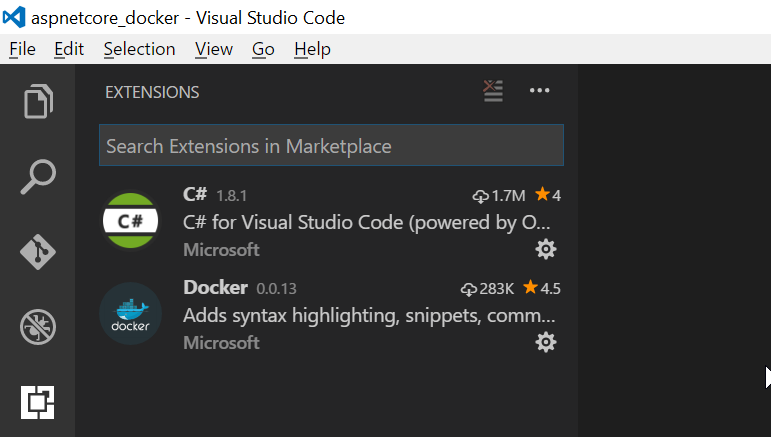Select the C# extension title
The height and width of the screenshot is (437, 771).
tap(195, 195)
